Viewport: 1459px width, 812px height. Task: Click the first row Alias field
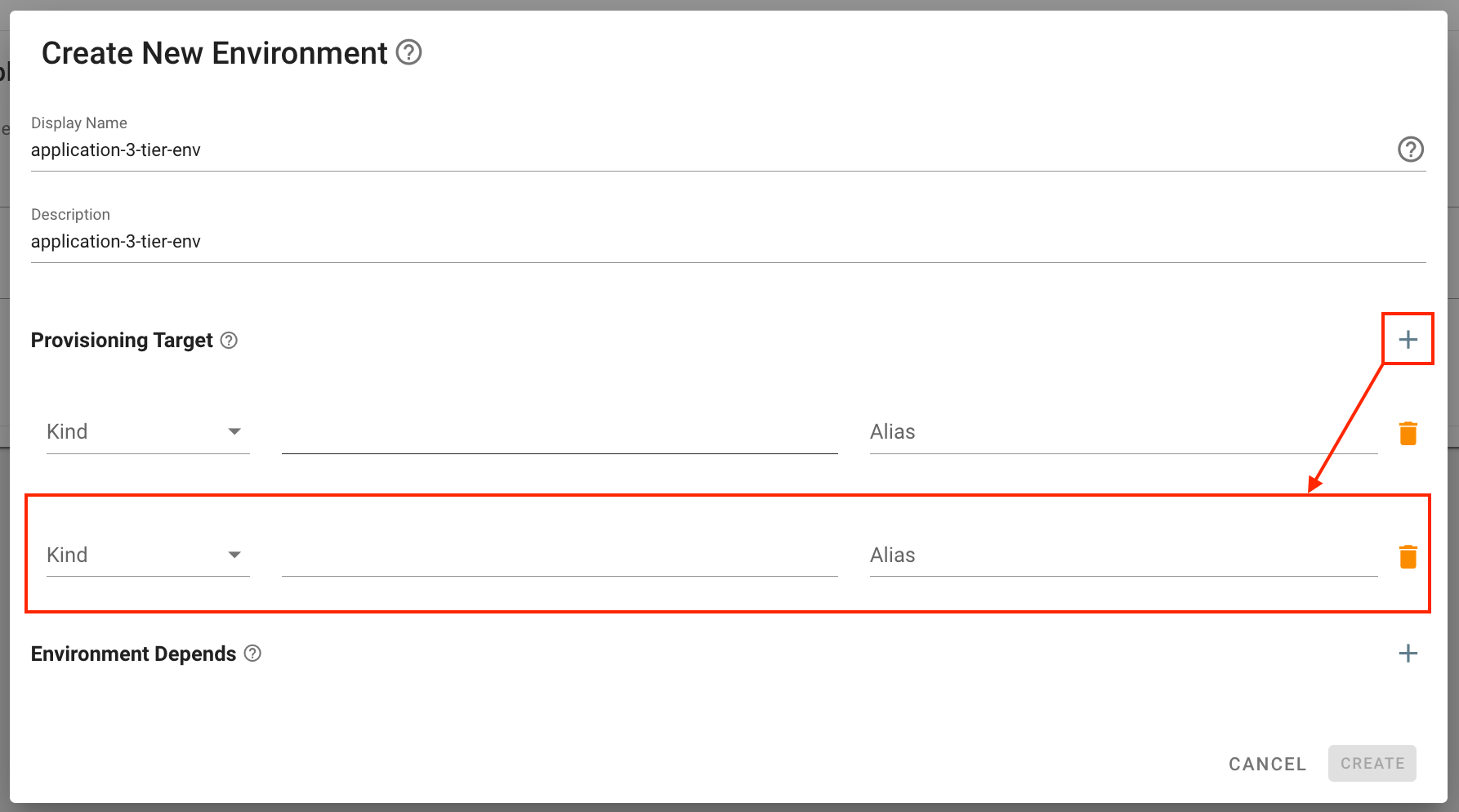1123,432
